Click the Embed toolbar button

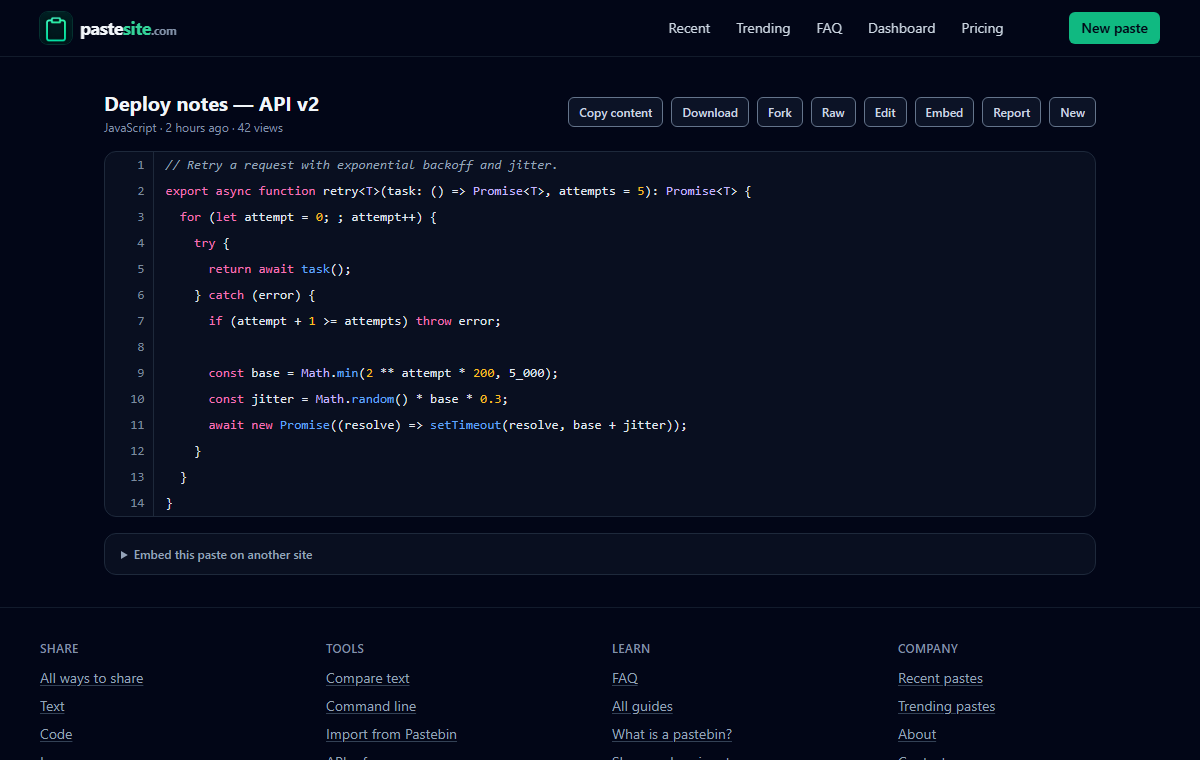click(x=944, y=112)
